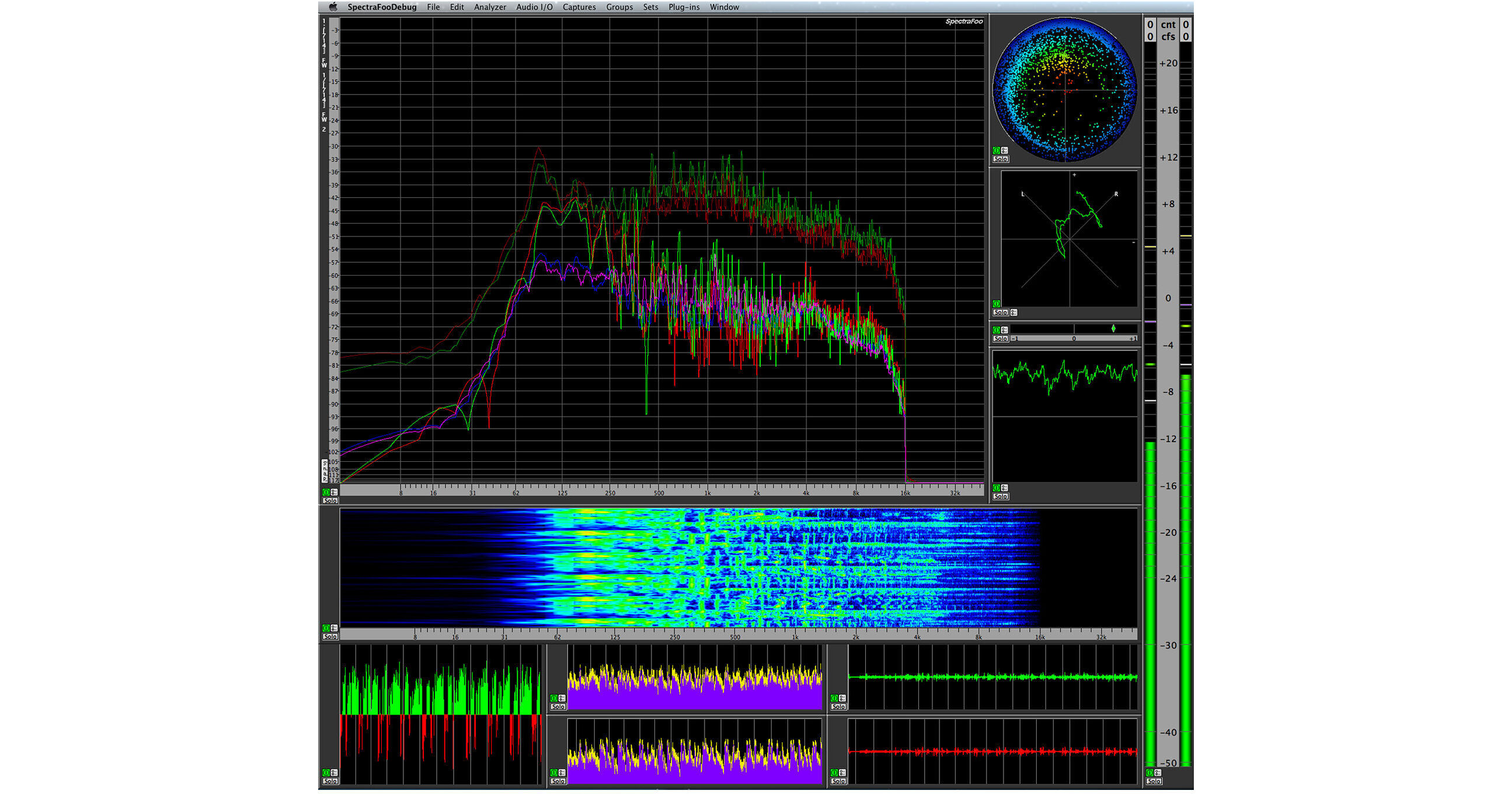Open the phase scope settings icon
This screenshot has height=794, width=1512.
[x=1014, y=312]
